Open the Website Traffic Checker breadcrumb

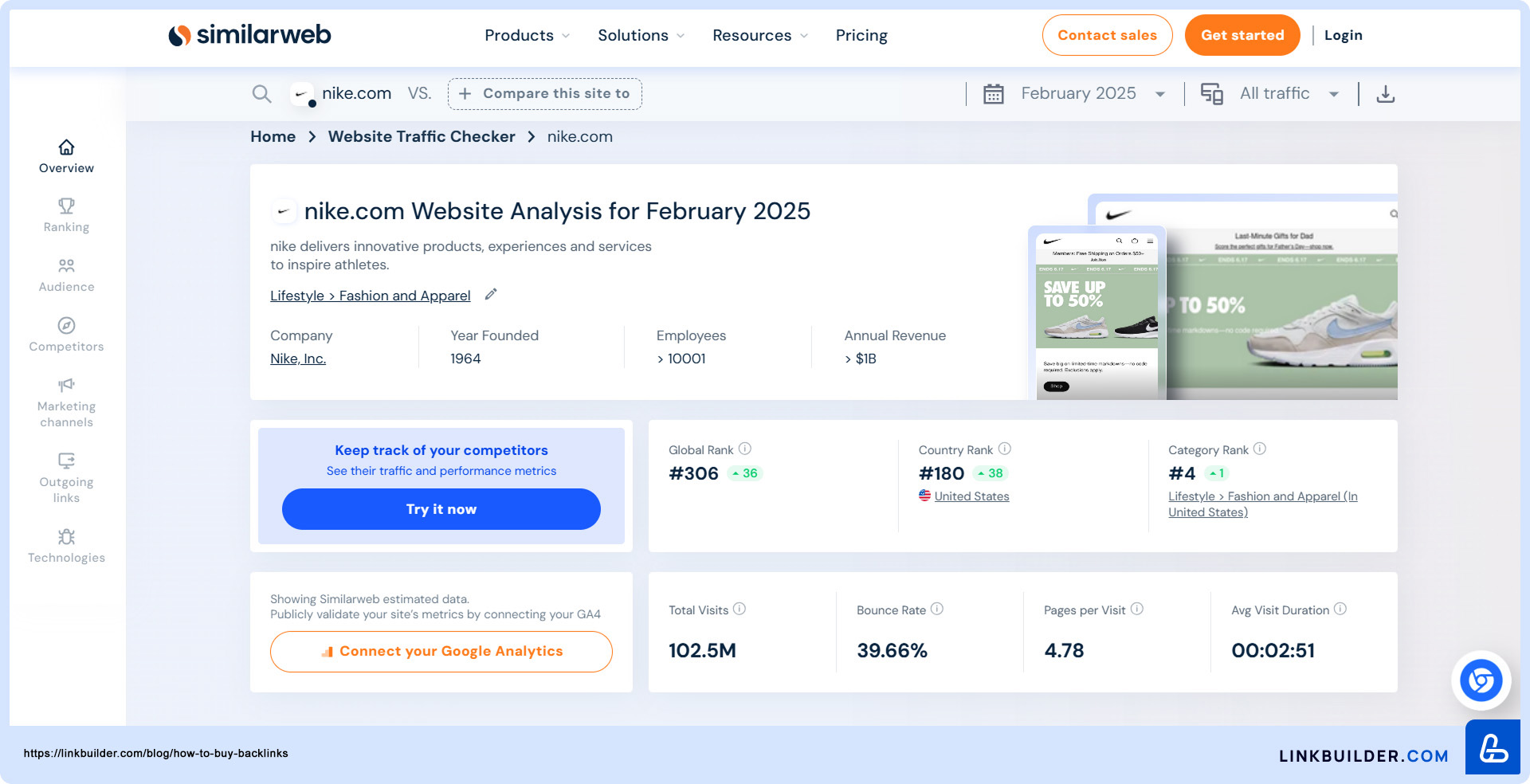pyautogui.click(x=422, y=136)
